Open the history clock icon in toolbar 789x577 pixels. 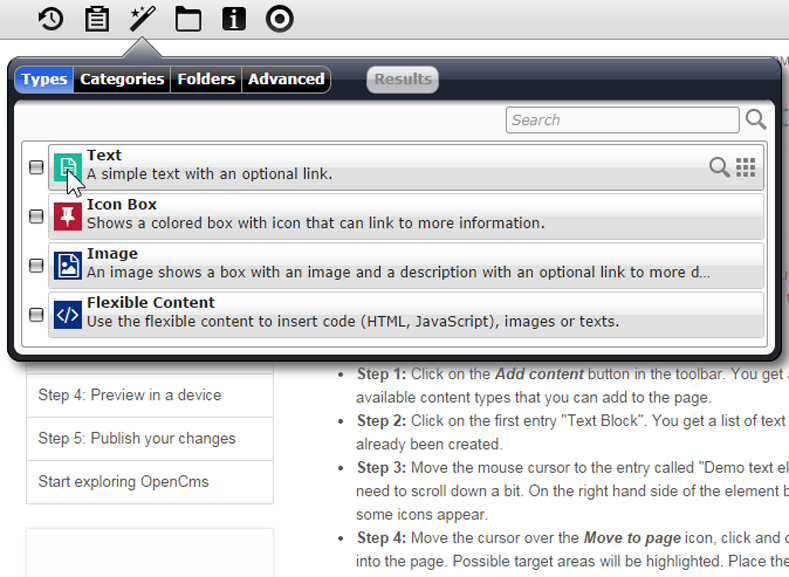[x=51, y=19]
